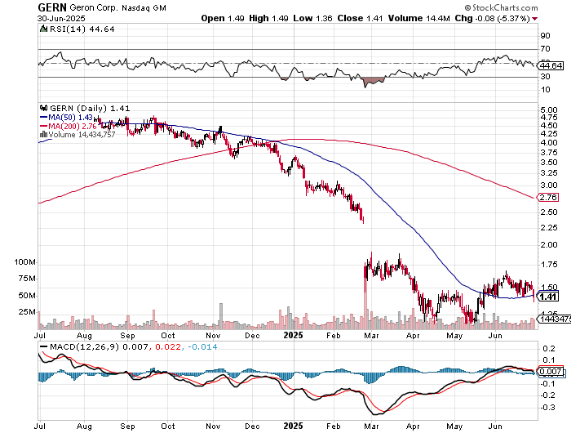Click the 30-Jun-2025 date label
The image size is (571, 433).
coord(61,18)
